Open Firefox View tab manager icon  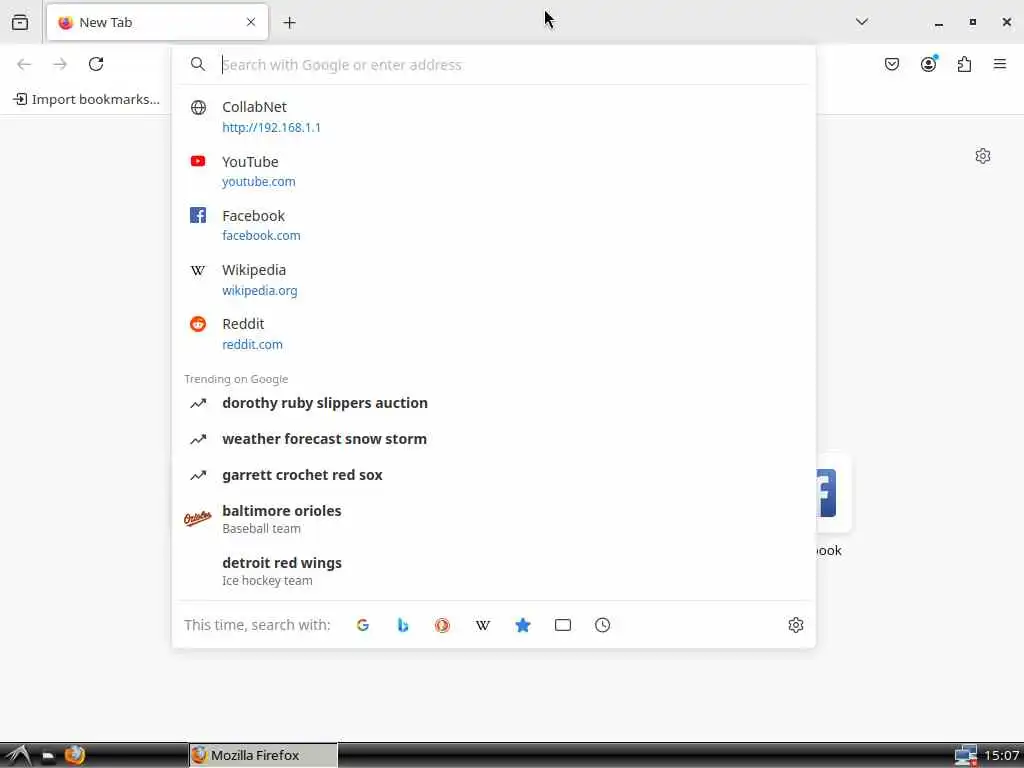20,22
